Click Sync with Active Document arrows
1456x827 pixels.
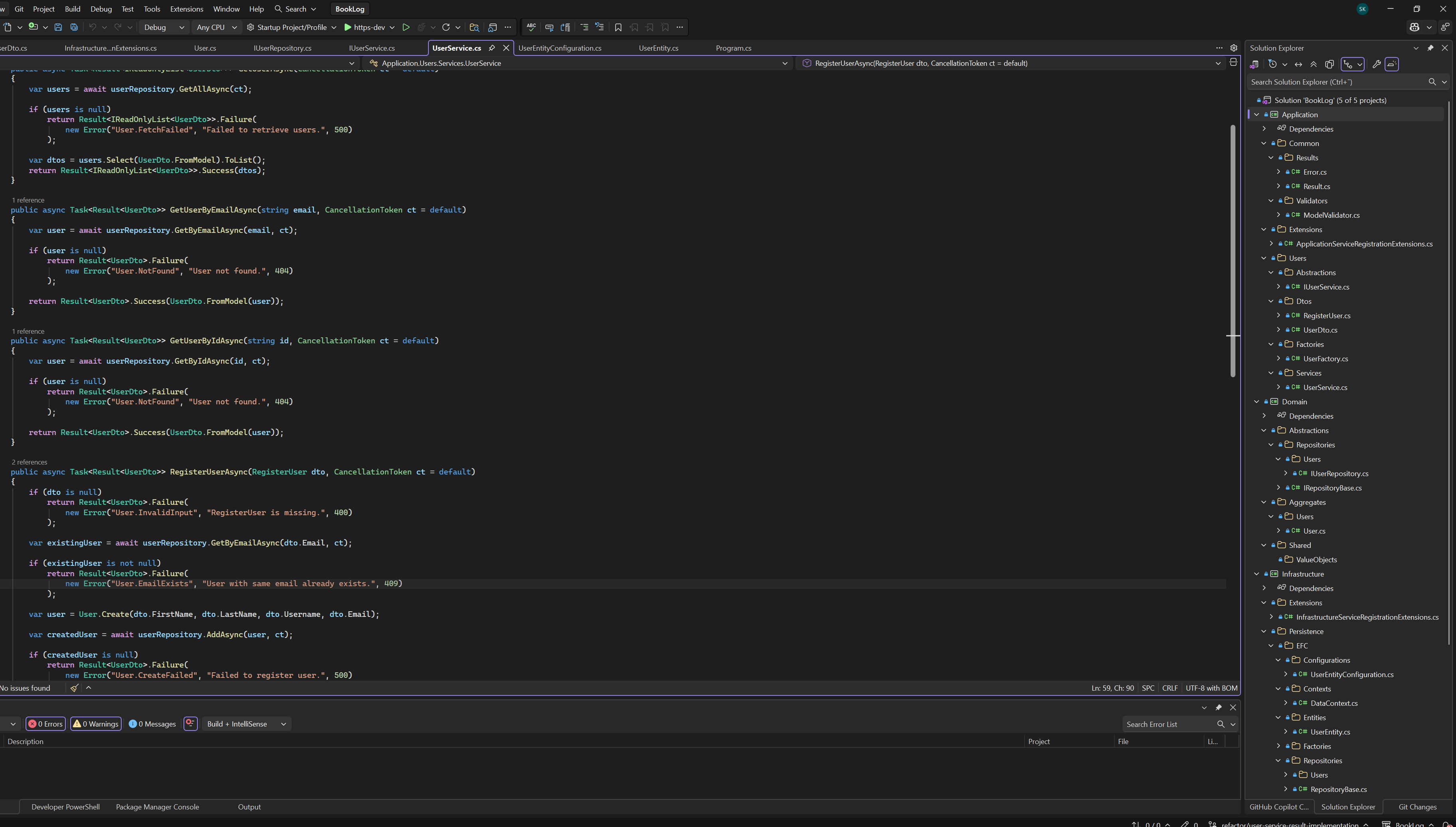tap(1298, 64)
